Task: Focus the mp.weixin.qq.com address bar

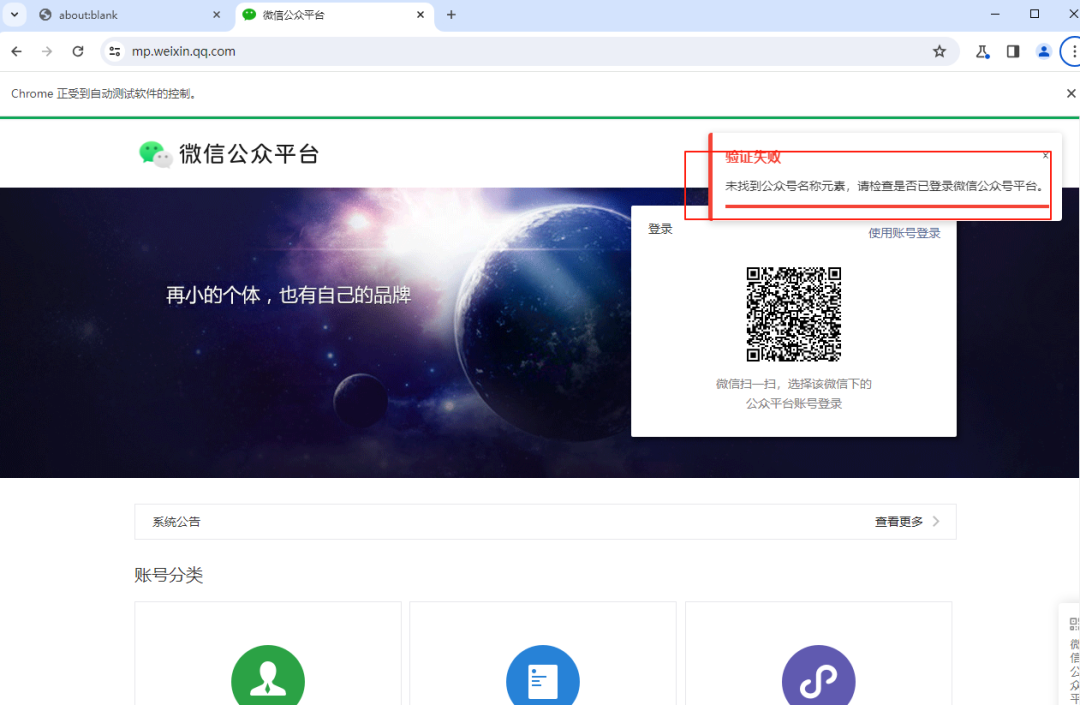Action: click(529, 51)
